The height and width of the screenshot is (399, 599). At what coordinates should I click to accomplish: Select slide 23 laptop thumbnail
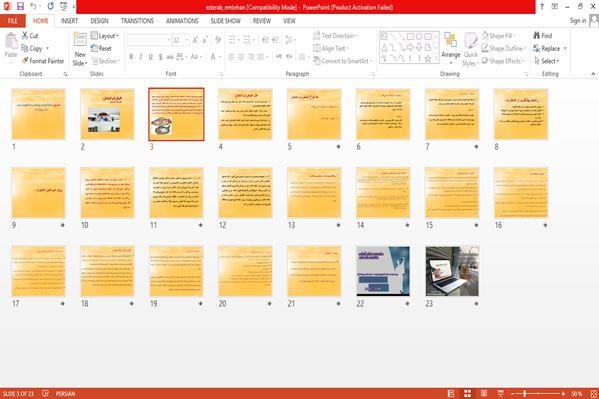pos(452,271)
